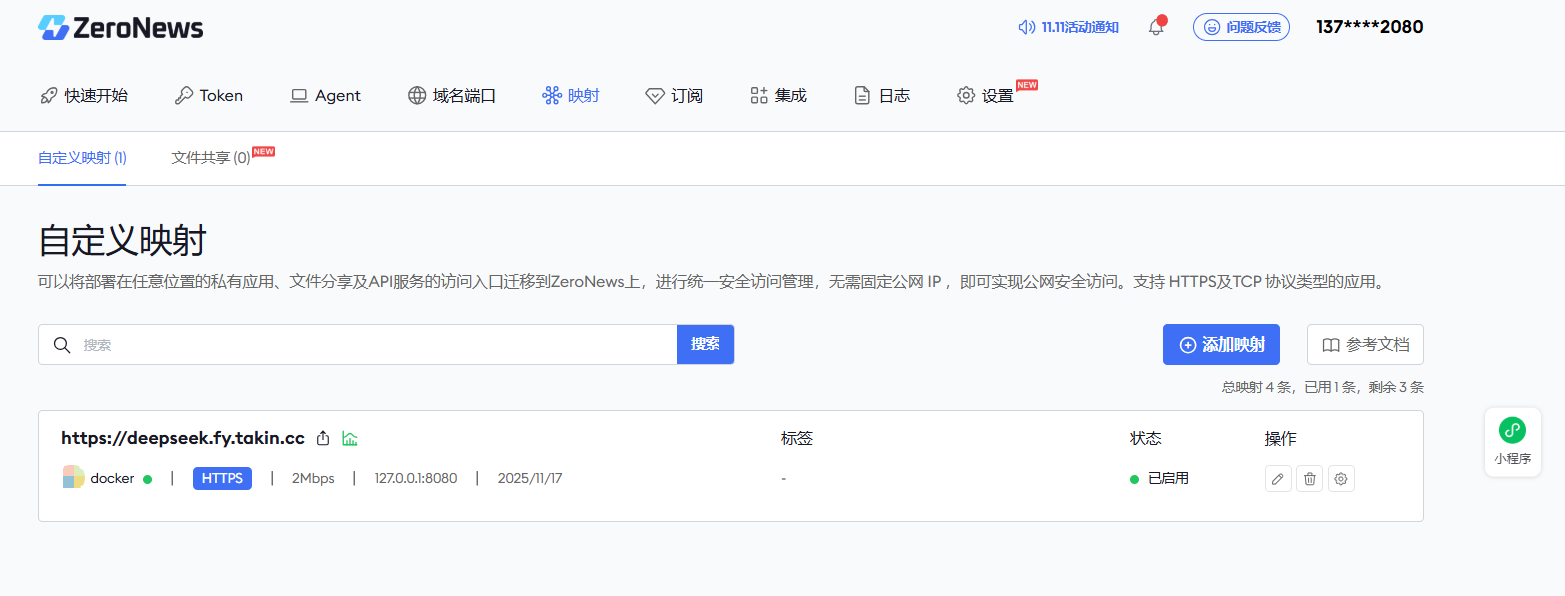Image resolution: width=1565 pixels, height=596 pixels.
Task: Click the ZeroNews logo
Action: [x=120, y=28]
